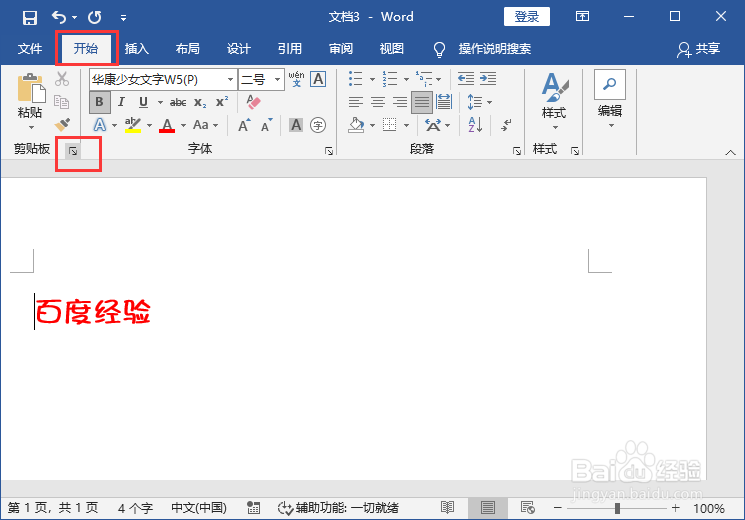Apply a text effect with the blue outlined A
The image size is (745, 520).
(x=100, y=125)
